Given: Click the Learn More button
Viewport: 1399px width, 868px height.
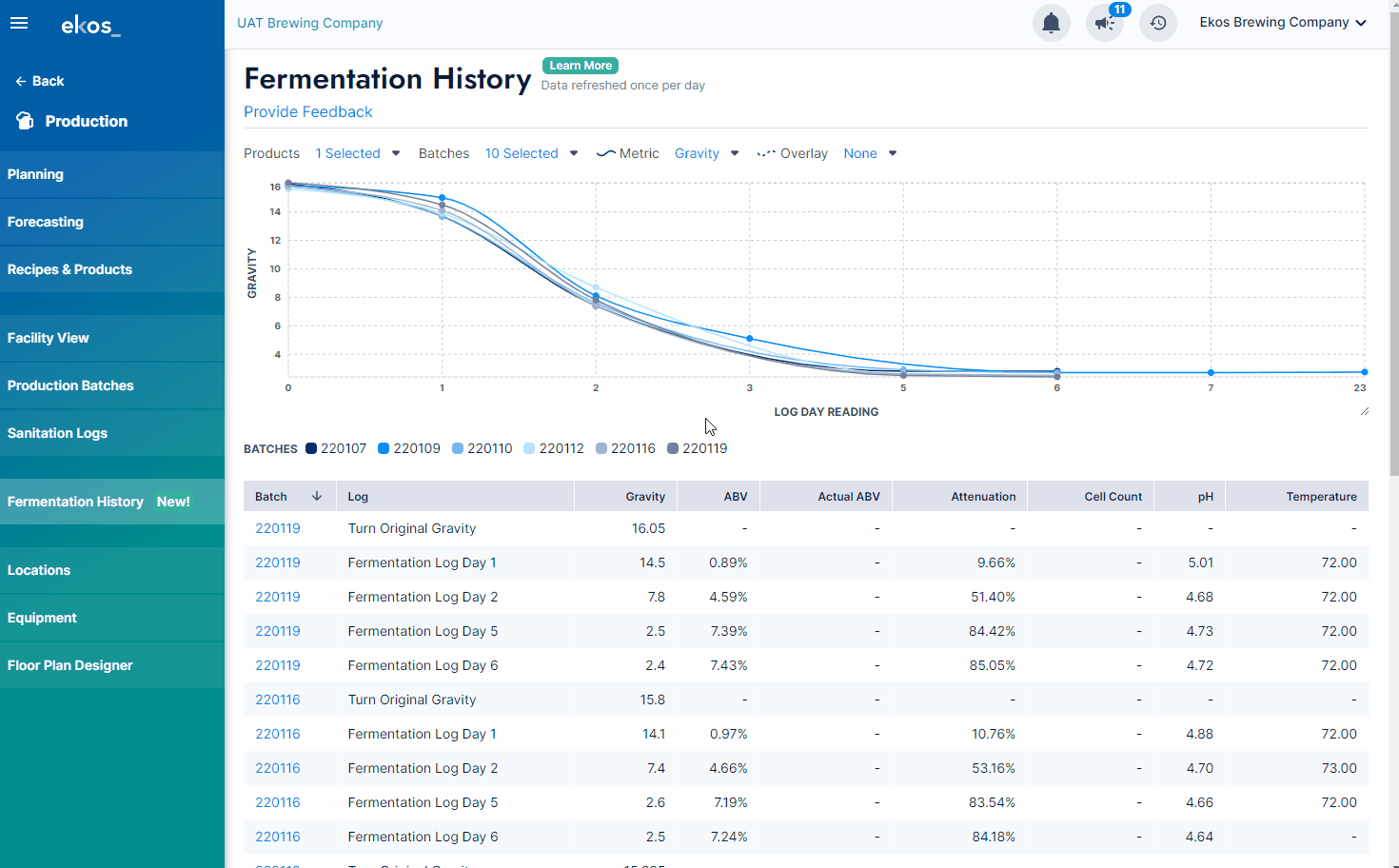Looking at the screenshot, I should click(580, 65).
